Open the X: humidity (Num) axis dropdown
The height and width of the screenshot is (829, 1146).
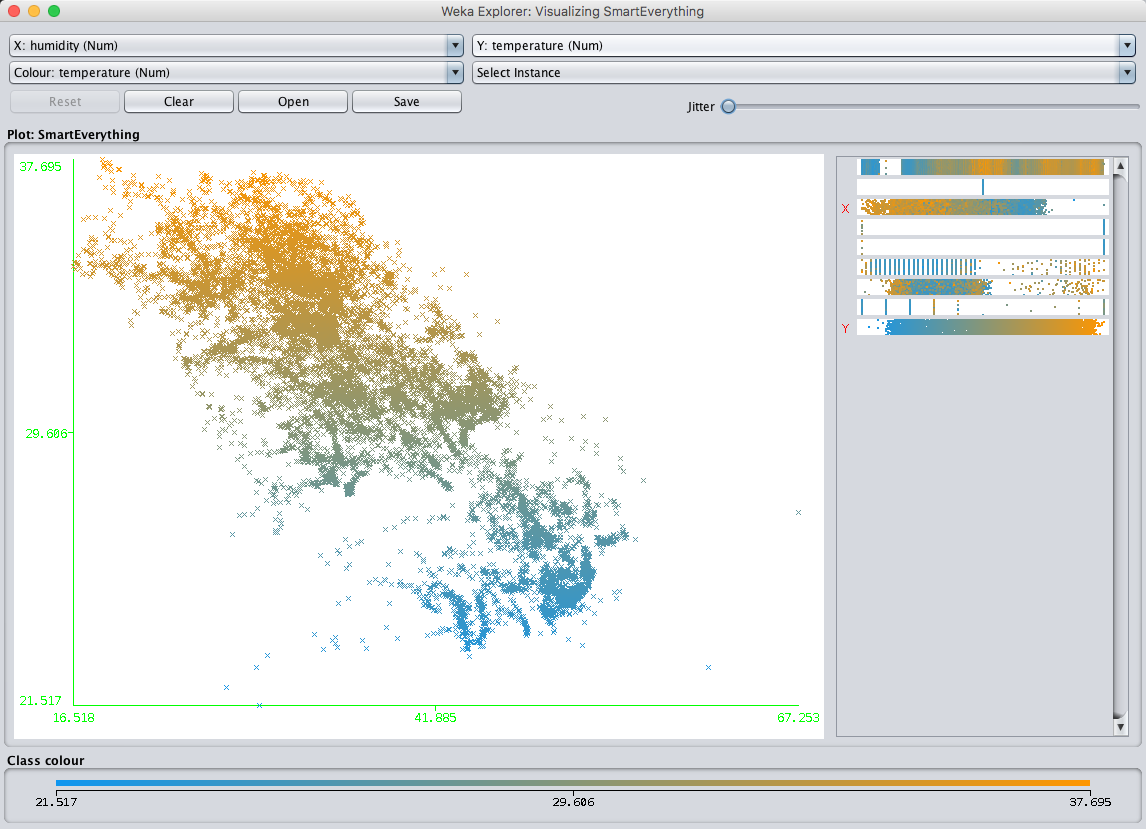pyautogui.click(x=236, y=45)
